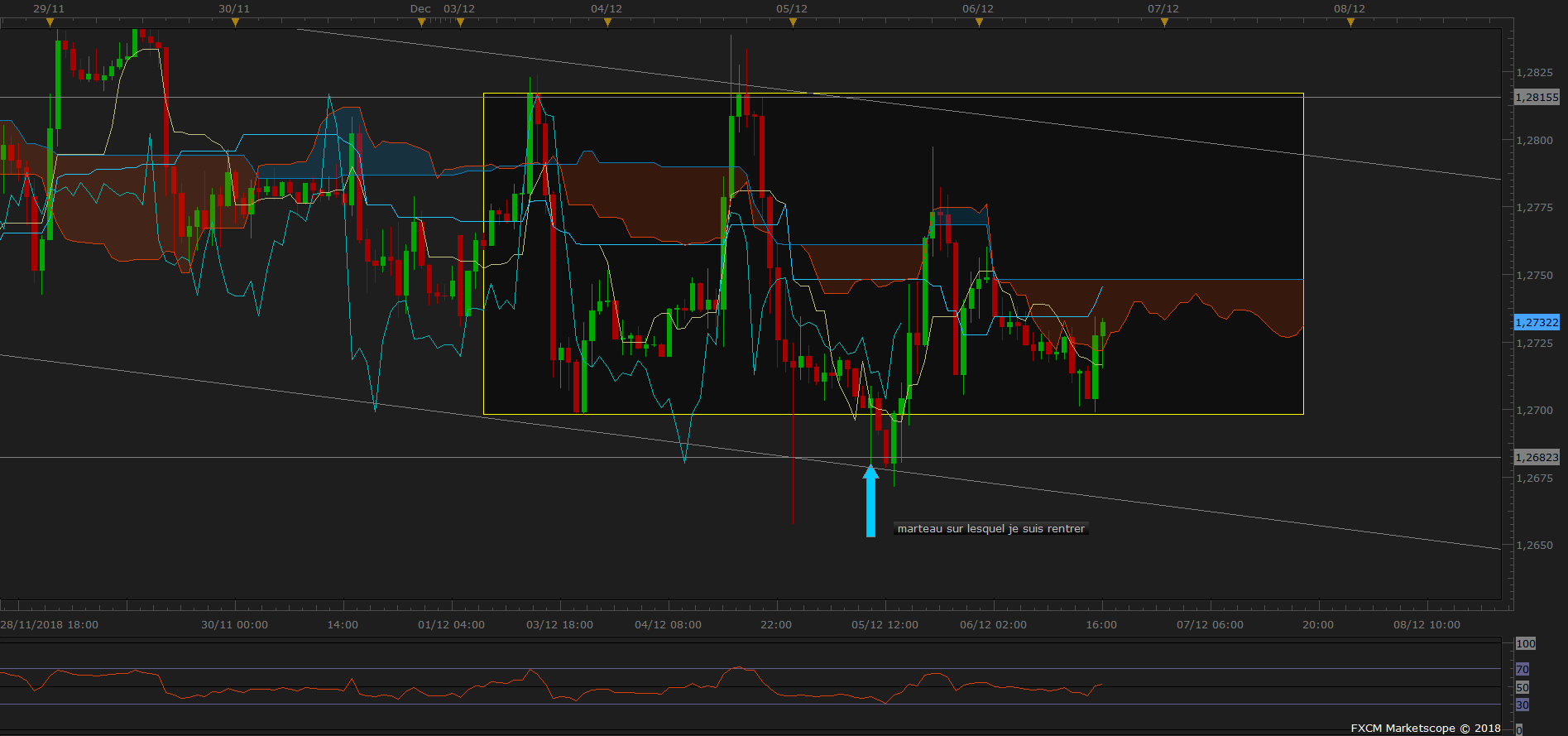Click the 'Dec' month label on top axis
The width and height of the screenshot is (1568, 736).
point(420,9)
